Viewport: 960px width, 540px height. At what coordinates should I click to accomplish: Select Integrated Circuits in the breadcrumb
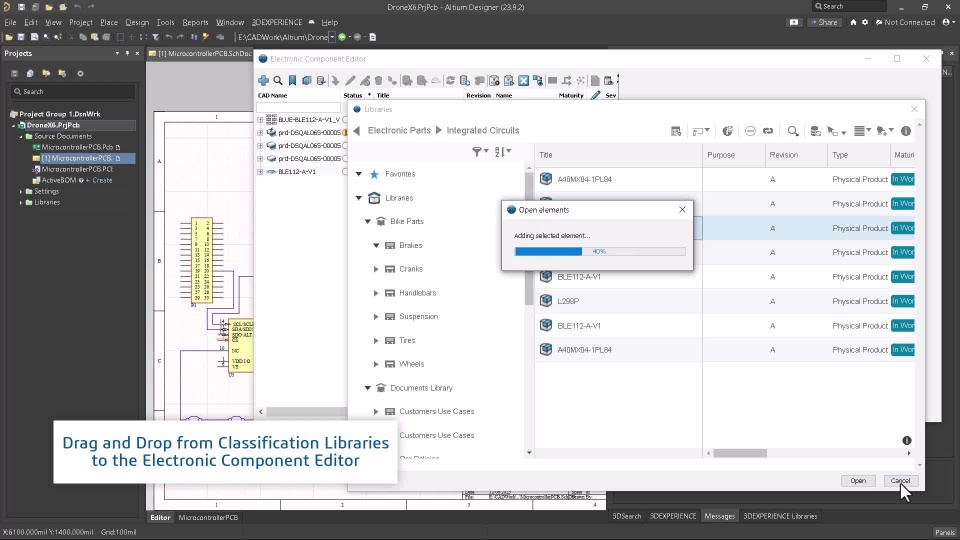tap(482, 130)
